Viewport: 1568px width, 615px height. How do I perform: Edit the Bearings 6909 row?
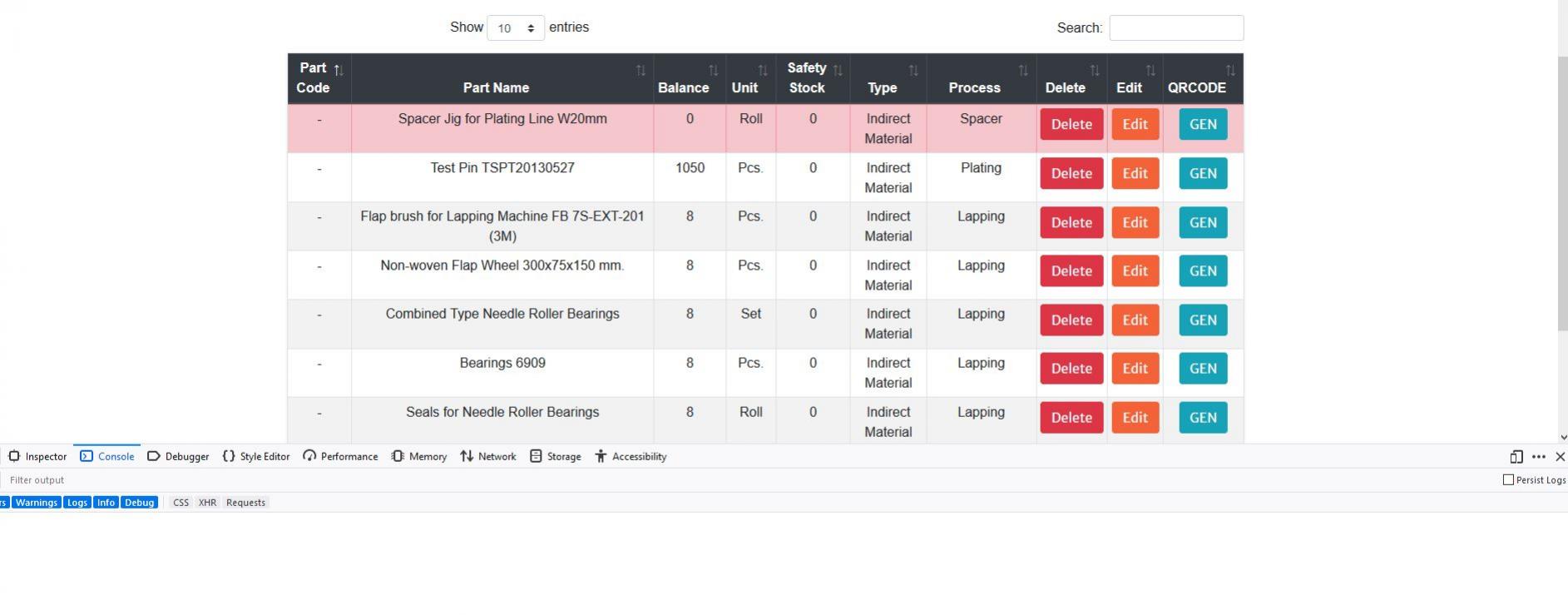tap(1135, 369)
